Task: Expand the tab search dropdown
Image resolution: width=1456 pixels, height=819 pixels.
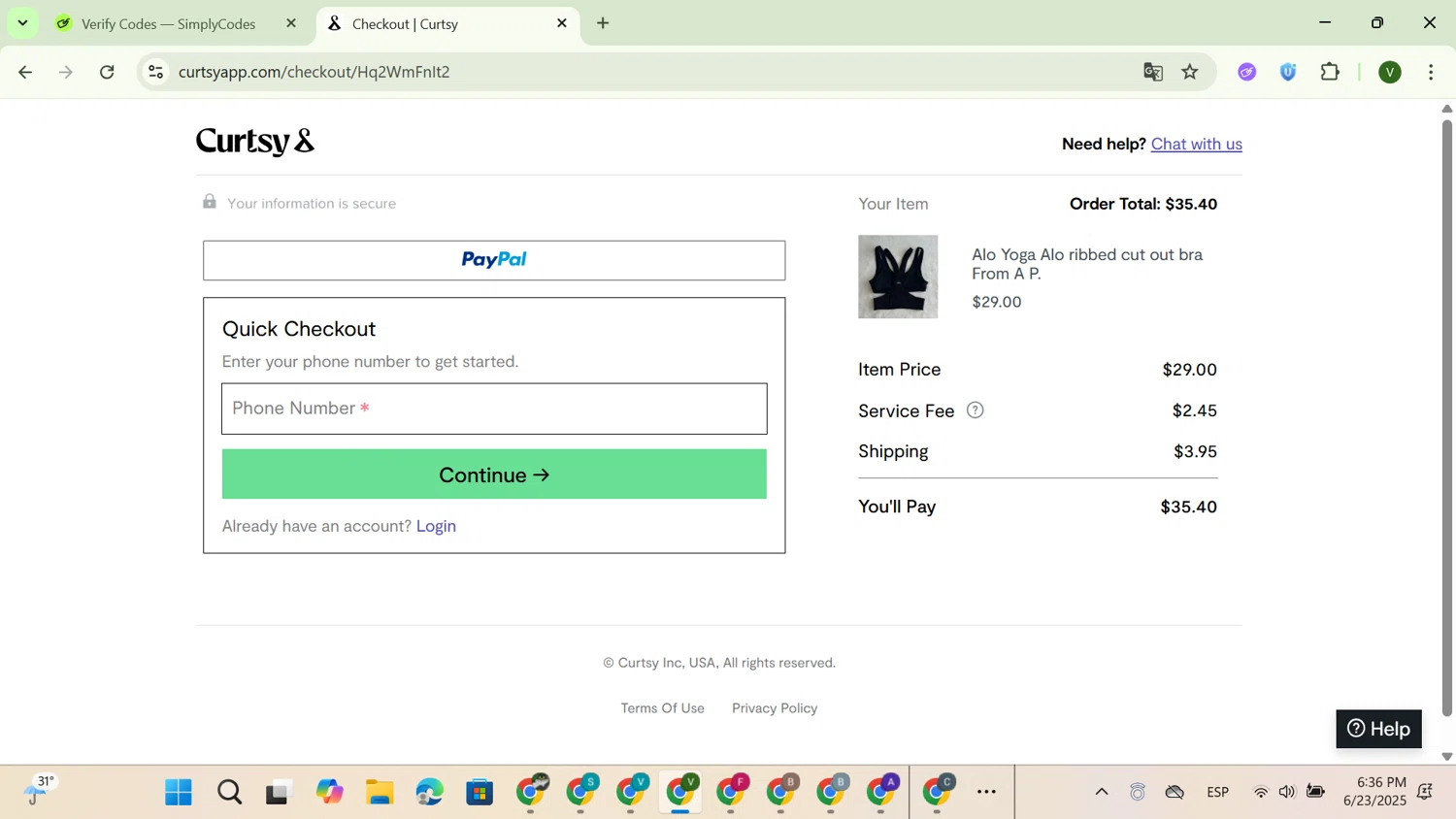Action: pyautogui.click(x=22, y=23)
